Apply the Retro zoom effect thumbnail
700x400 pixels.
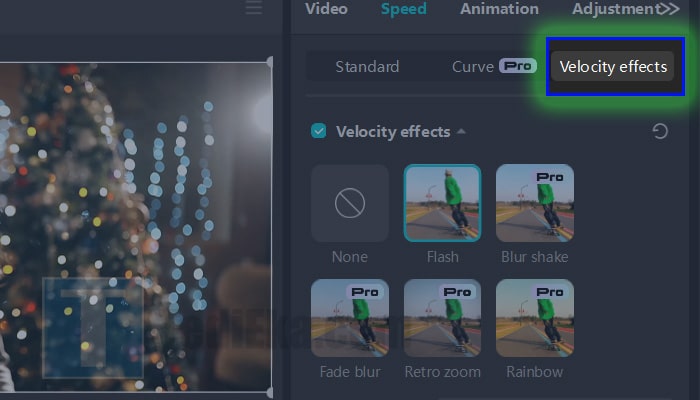click(x=442, y=318)
